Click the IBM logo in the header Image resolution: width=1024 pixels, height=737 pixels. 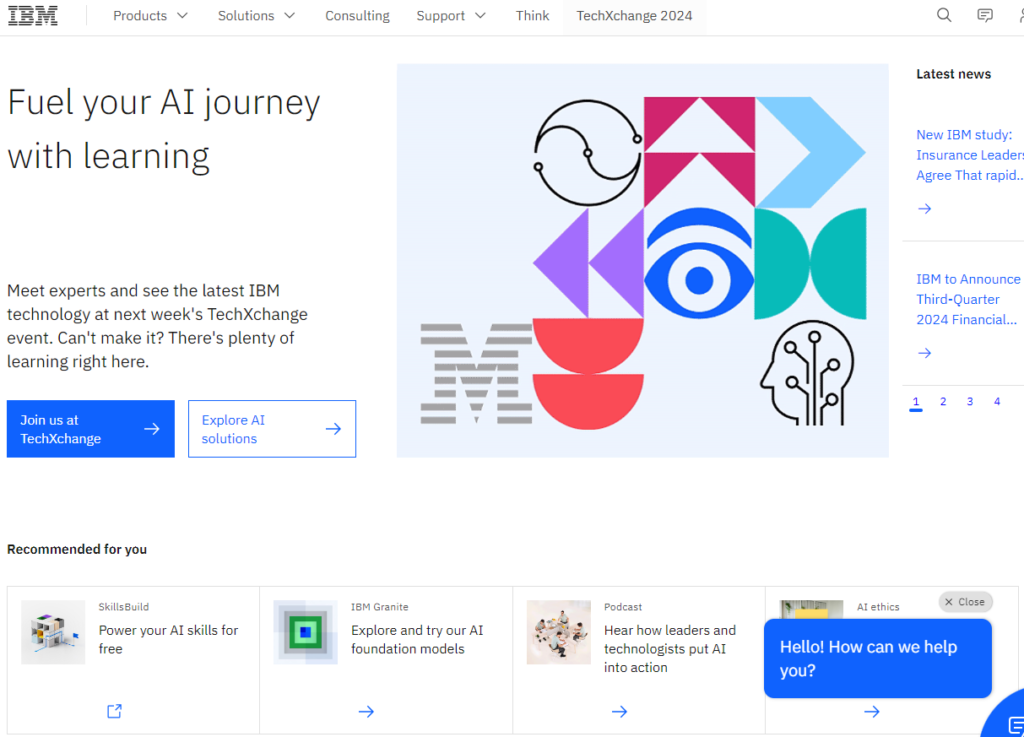pyautogui.click(x=33, y=16)
